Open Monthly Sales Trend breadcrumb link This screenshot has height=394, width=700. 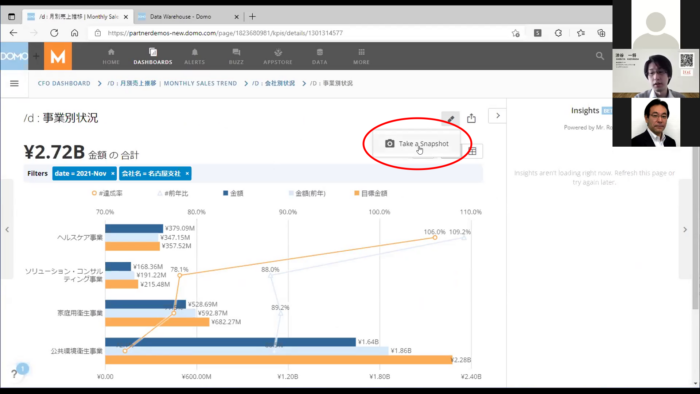click(172, 83)
